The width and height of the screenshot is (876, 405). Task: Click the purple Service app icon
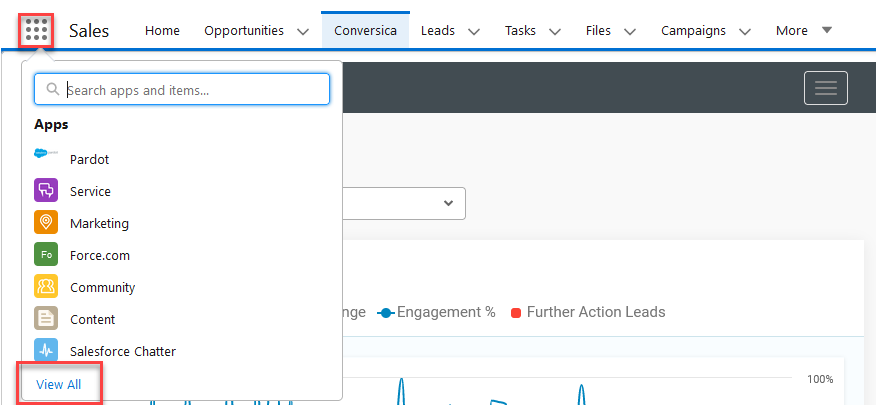46,190
